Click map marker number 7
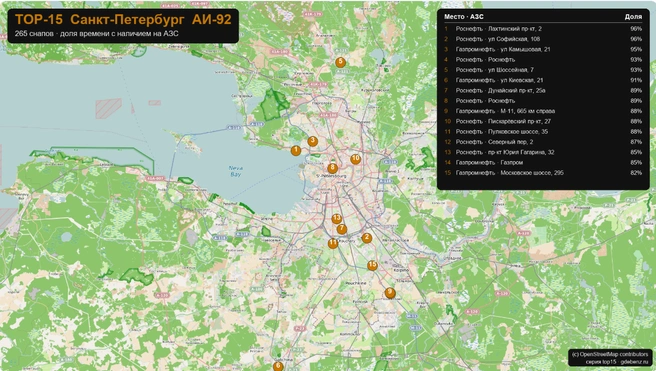The height and width of the screenshot is (371, 656). 342,229
